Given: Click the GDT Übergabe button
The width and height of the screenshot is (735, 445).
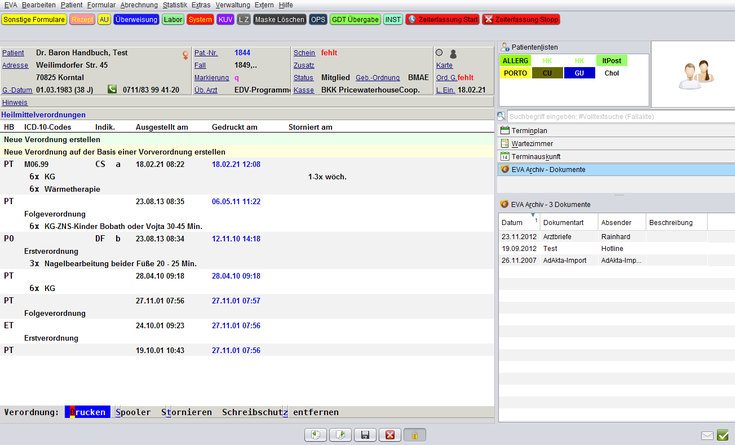Looking at the screenshot, I should click(x=355, y=19).
